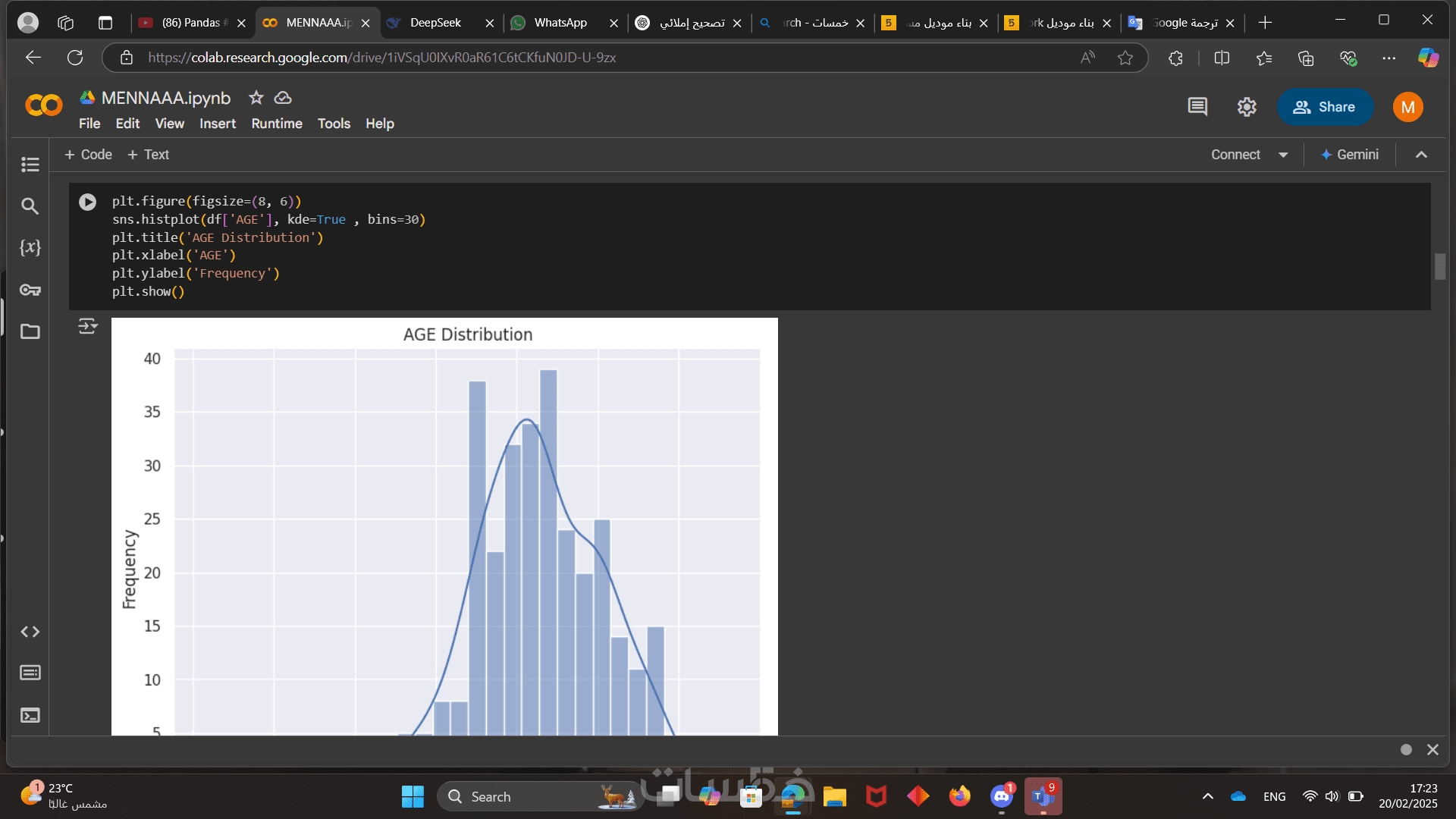Click the Share button
The width and height of the screenshot is (1456, 819).
(x=1325, y=107)
